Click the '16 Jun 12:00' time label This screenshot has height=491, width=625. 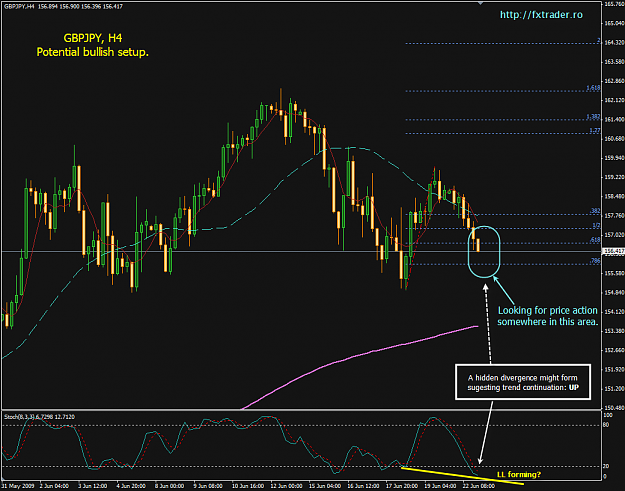pos(362,486)
